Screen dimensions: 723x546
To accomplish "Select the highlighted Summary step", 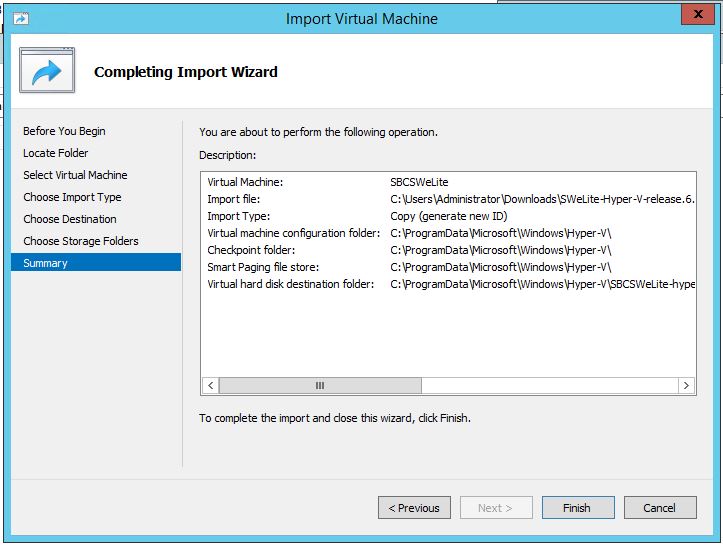I will [x=46, y=263].
